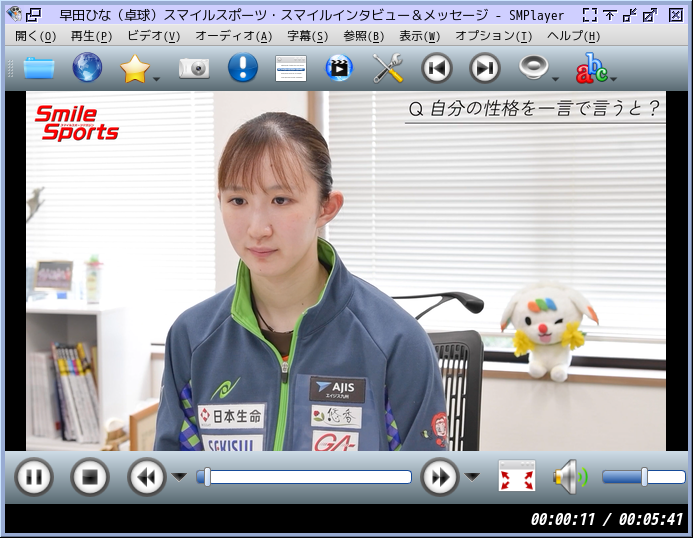Open the 参照(B) menu
This screenshot has width=693, height=538.
click(x=364, y=36)
